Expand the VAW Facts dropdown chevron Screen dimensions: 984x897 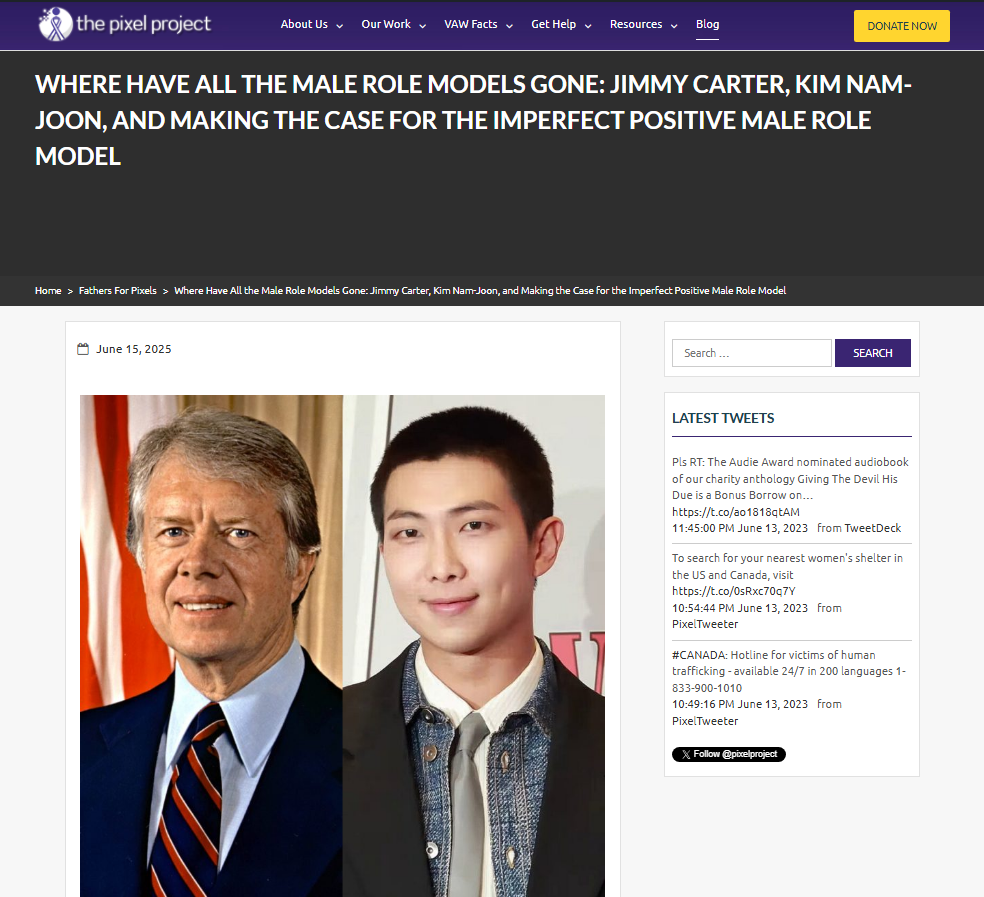(x=509, y=26)
